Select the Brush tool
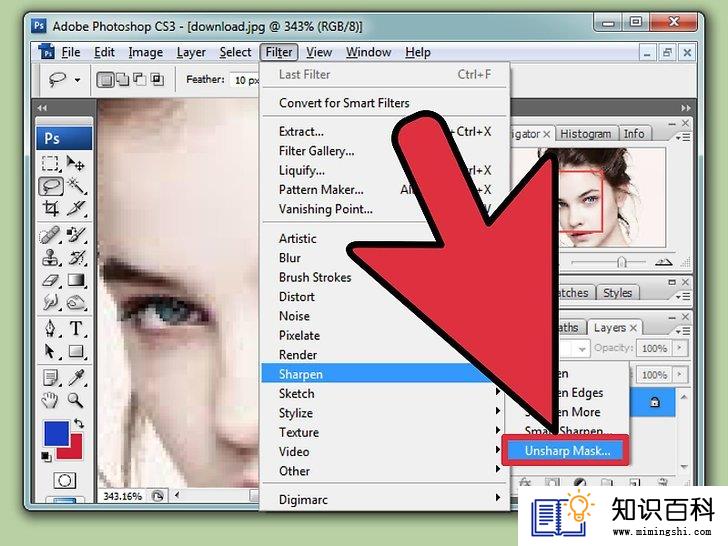The height and width of the screenshot is (546, 728). point(76,234)
